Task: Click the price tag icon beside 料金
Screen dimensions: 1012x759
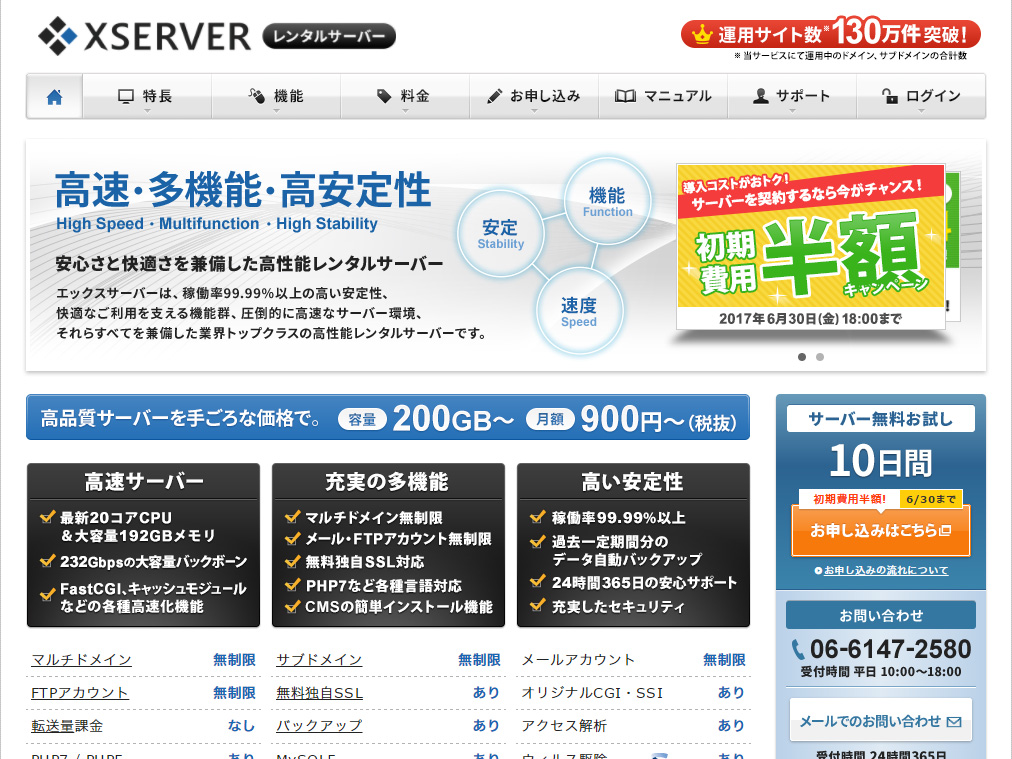Action: [384, 97]
